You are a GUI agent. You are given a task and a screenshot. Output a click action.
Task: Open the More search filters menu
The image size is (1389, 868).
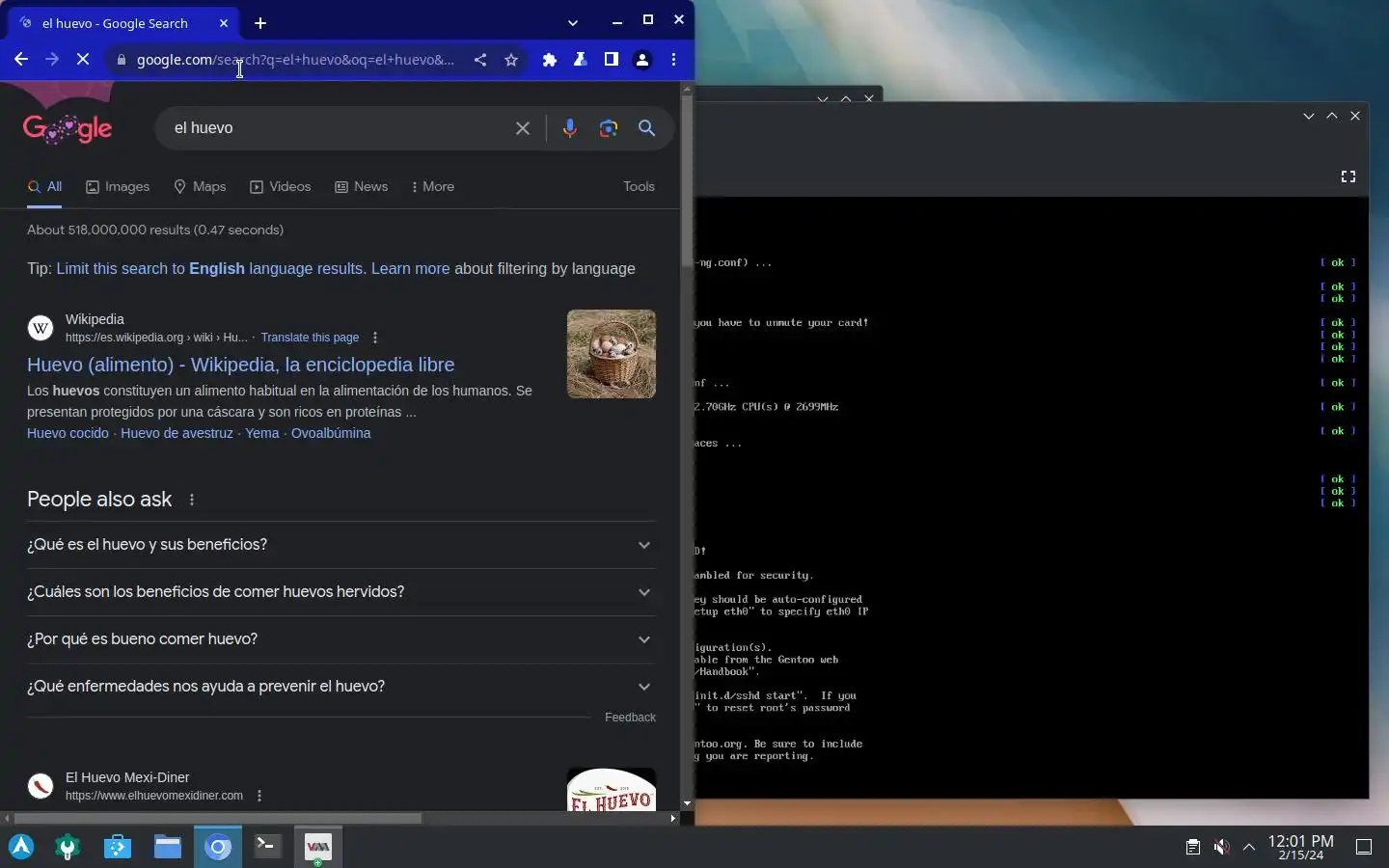tap(433, 187)
